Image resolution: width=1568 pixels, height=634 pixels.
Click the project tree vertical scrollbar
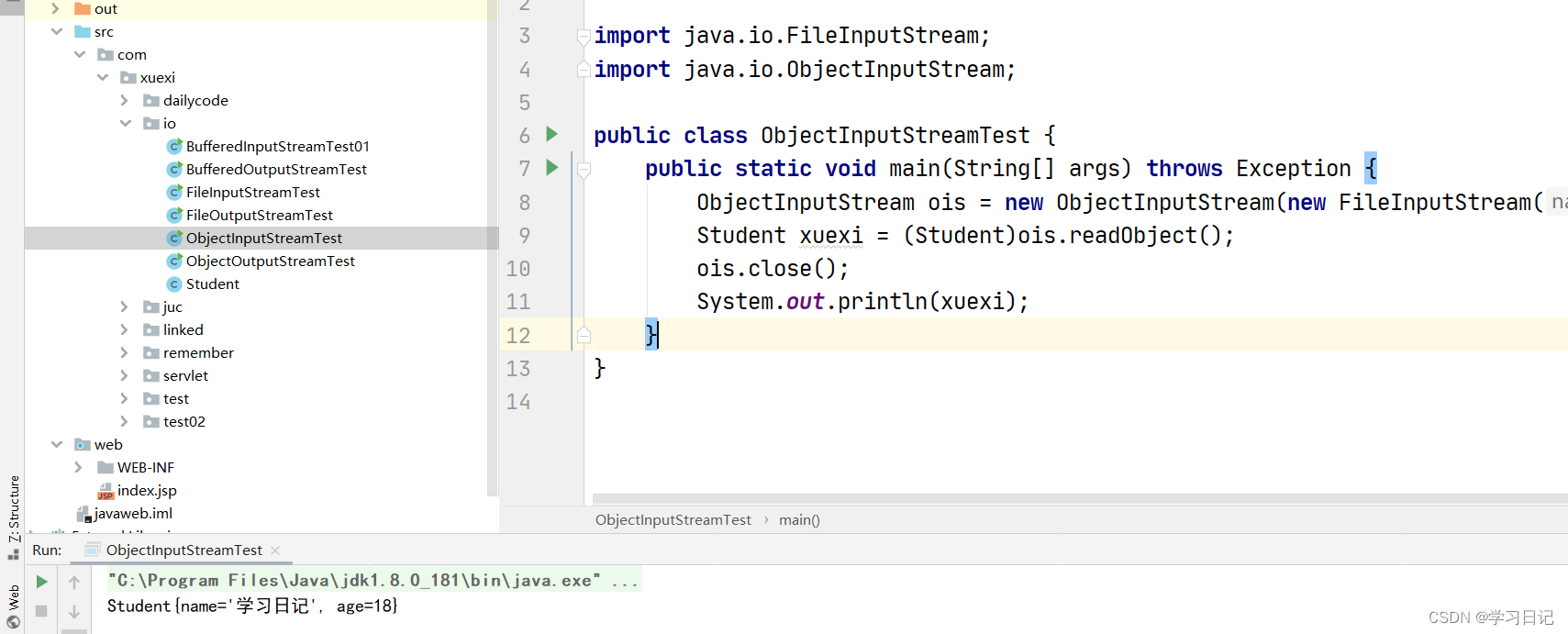click(x=493, y=248)
